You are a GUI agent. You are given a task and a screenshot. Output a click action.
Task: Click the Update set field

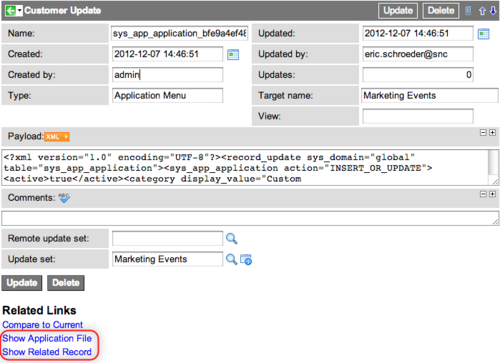click(167, 259)
